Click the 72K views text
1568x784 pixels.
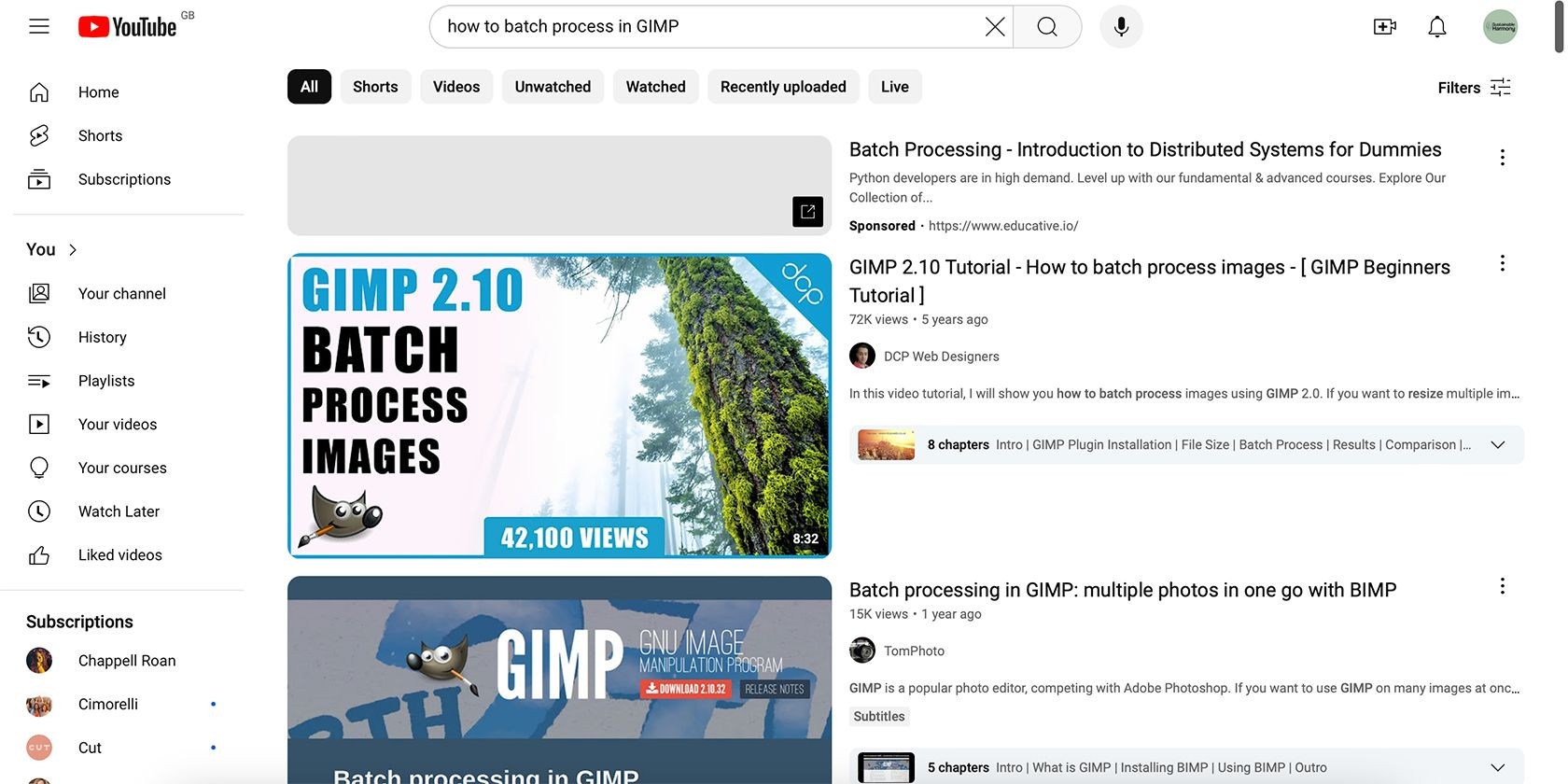point(878,319)
